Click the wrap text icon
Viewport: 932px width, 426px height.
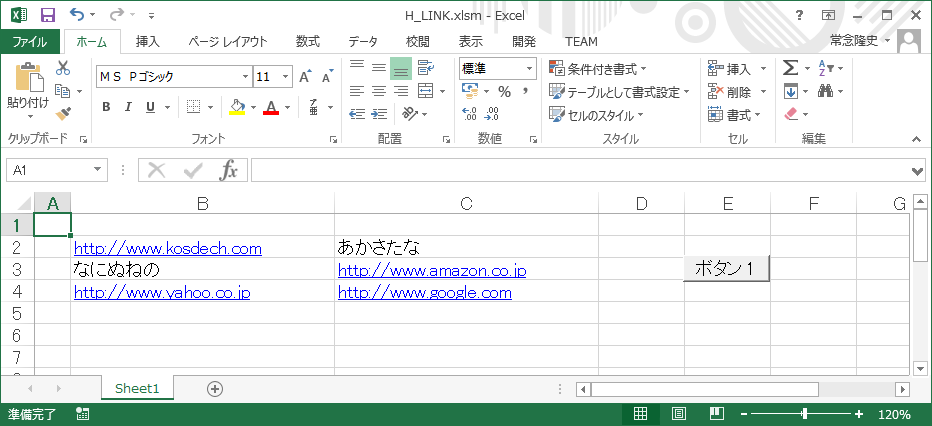425,68
